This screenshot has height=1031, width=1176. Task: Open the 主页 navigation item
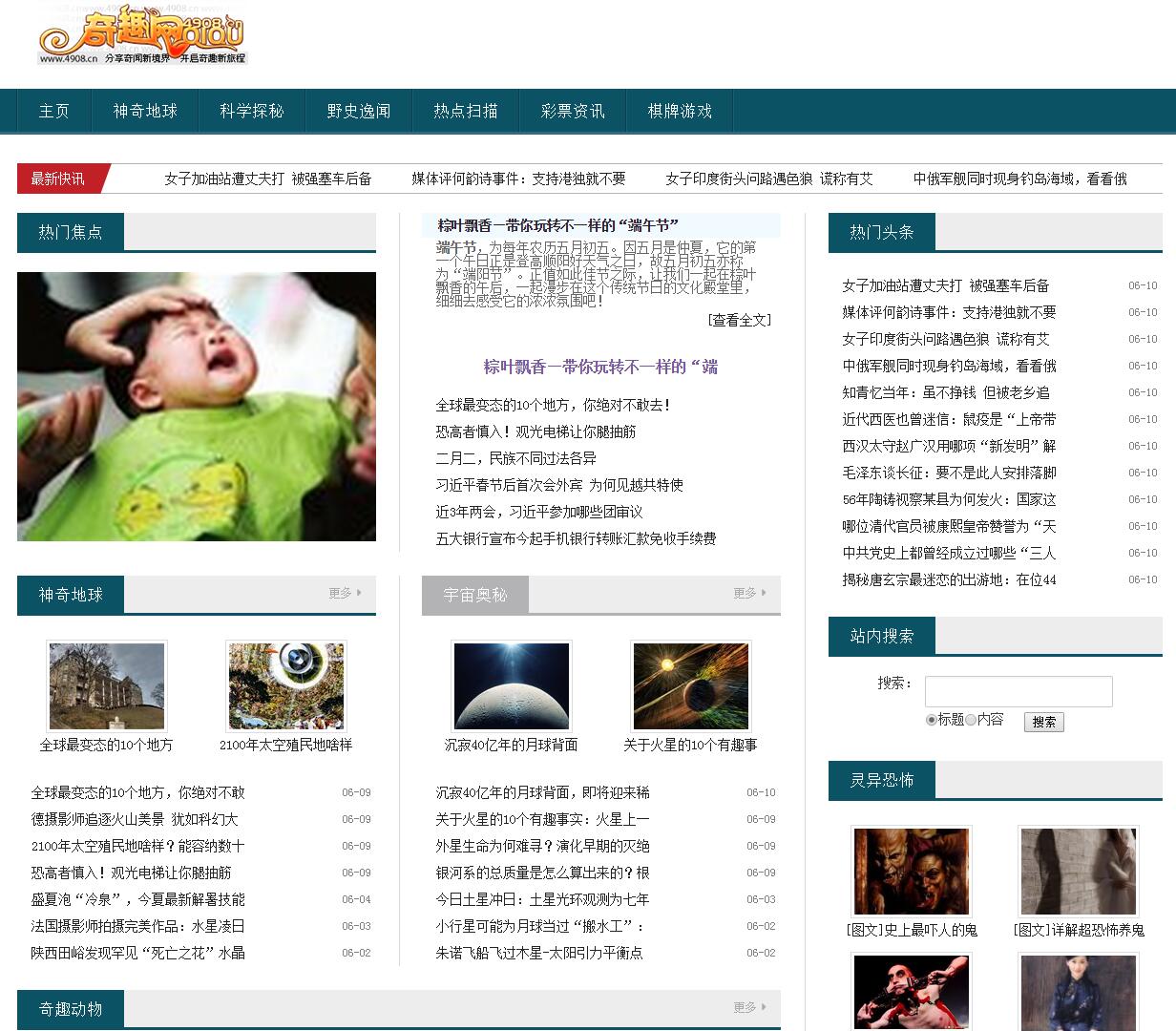[x=54, y=111]
